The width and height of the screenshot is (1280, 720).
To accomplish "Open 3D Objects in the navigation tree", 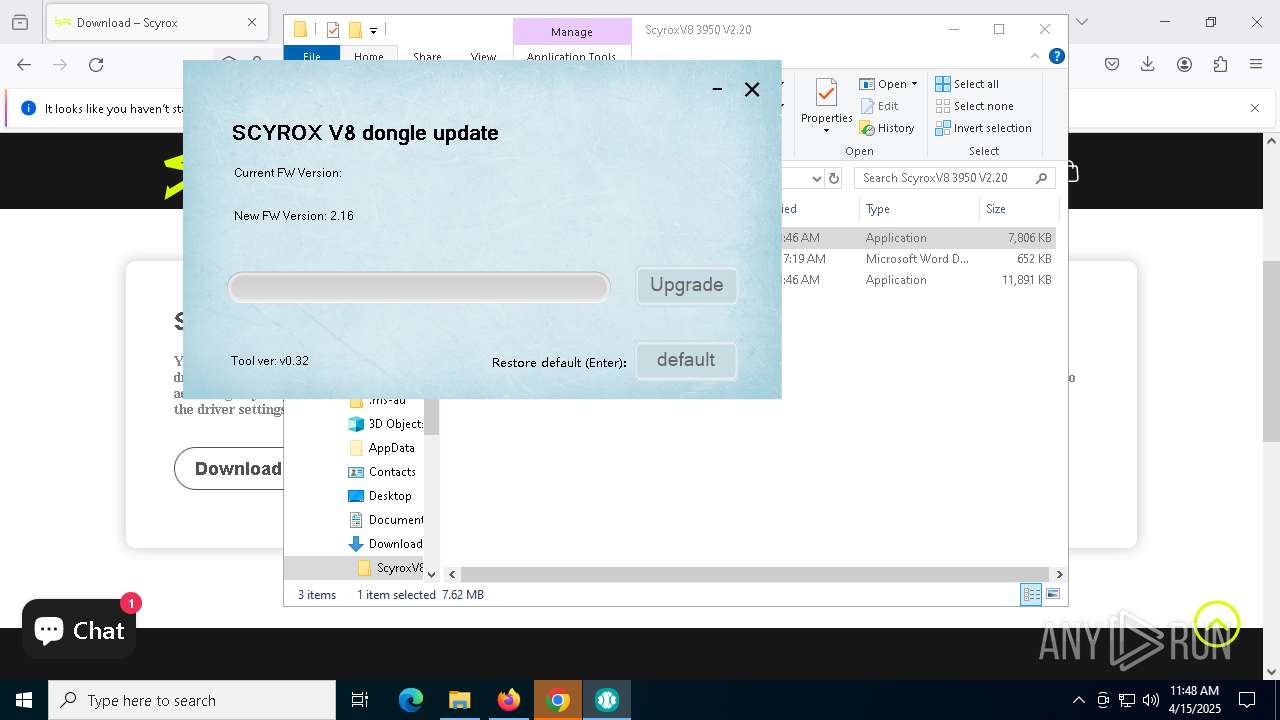I will click(386, 424).
